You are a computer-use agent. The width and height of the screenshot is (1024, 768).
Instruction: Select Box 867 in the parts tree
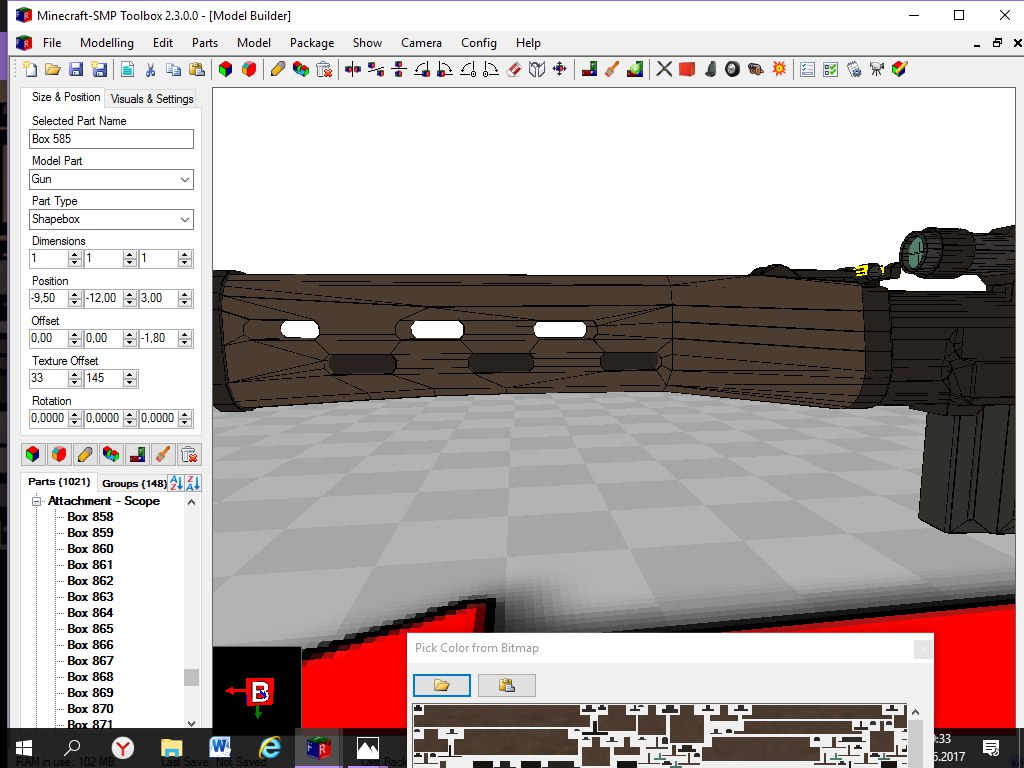click(90, 661)
